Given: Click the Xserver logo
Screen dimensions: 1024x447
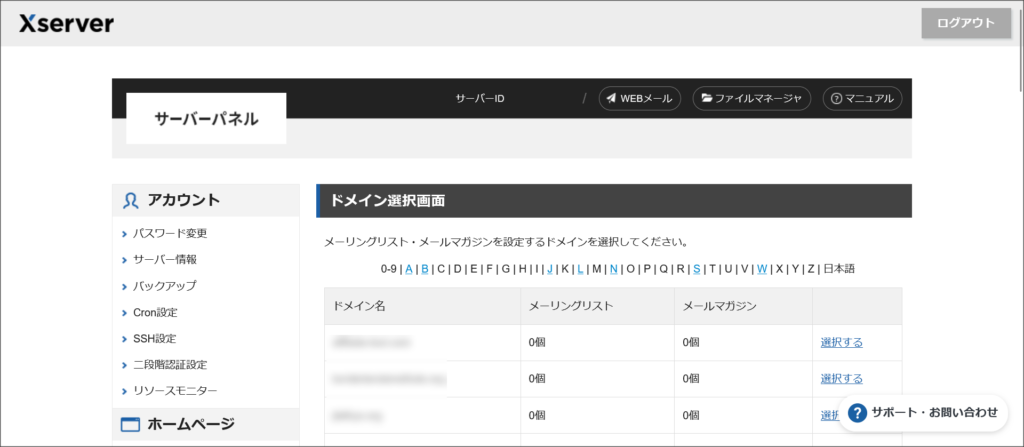Looking at the screenshot, I should (x=66, y=23).
